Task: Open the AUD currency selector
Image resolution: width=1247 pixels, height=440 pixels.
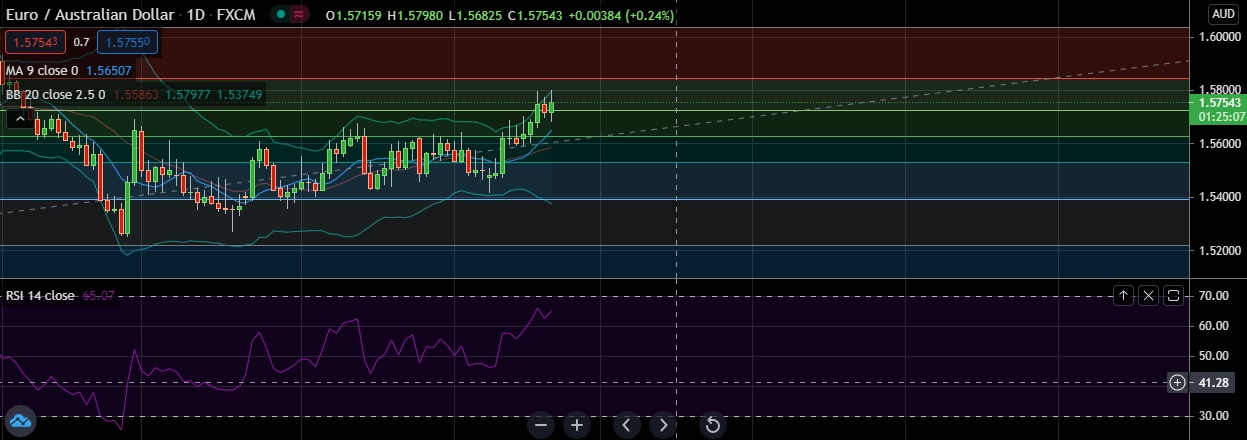Action: tap(1223, 14)
